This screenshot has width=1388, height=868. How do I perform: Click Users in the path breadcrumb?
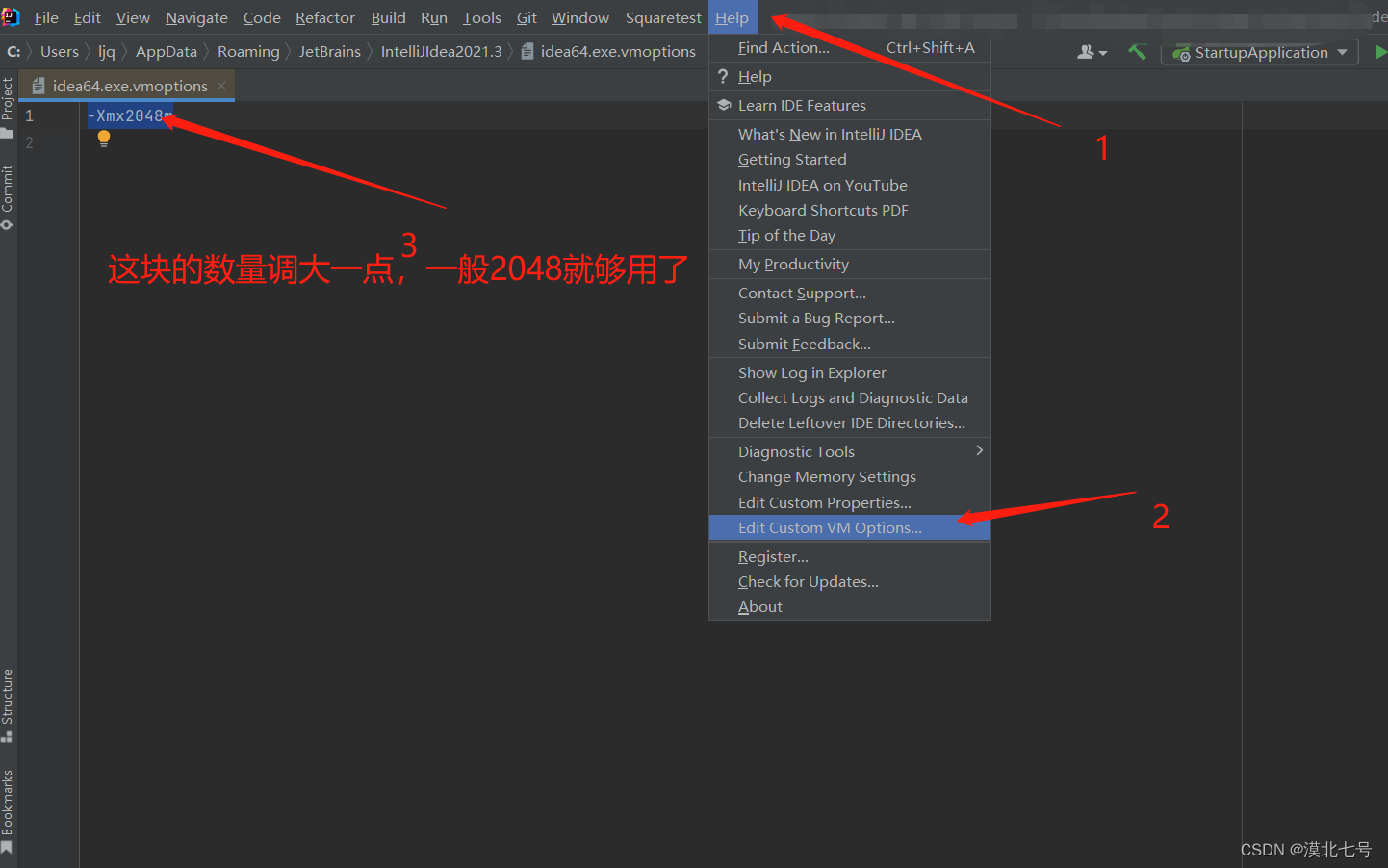(x=60, y=52)
